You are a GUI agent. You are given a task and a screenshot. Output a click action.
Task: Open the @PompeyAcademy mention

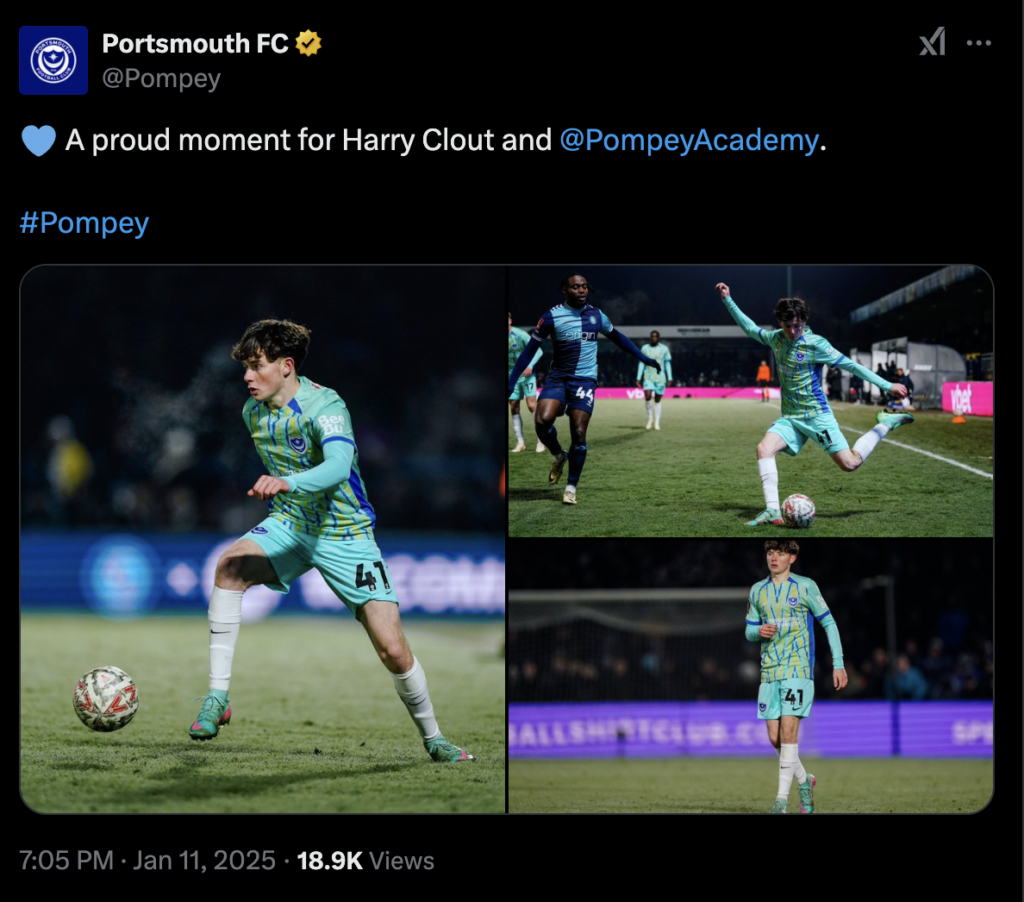689,140
